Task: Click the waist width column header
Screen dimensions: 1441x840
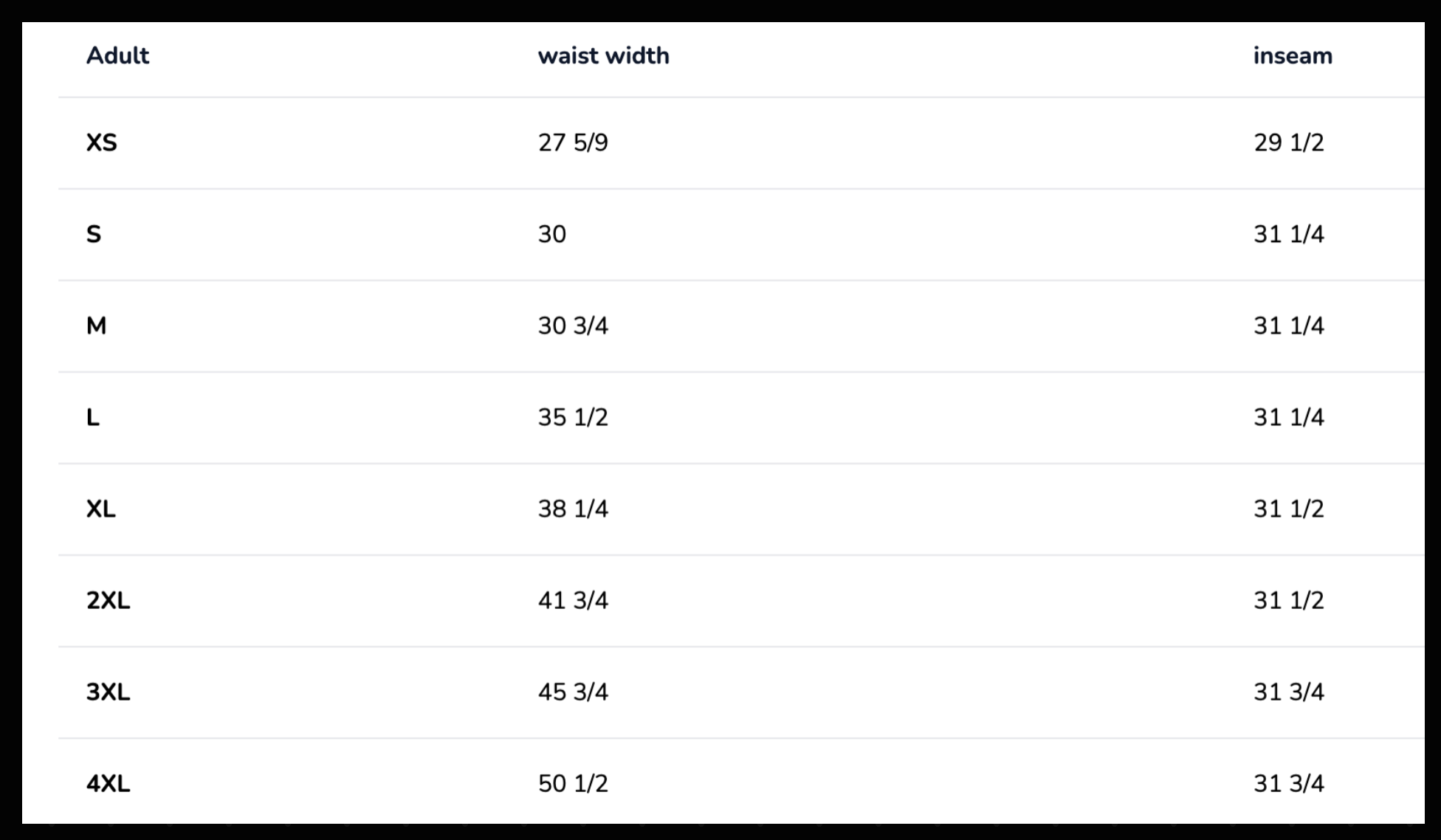Action: coord(603,56)
